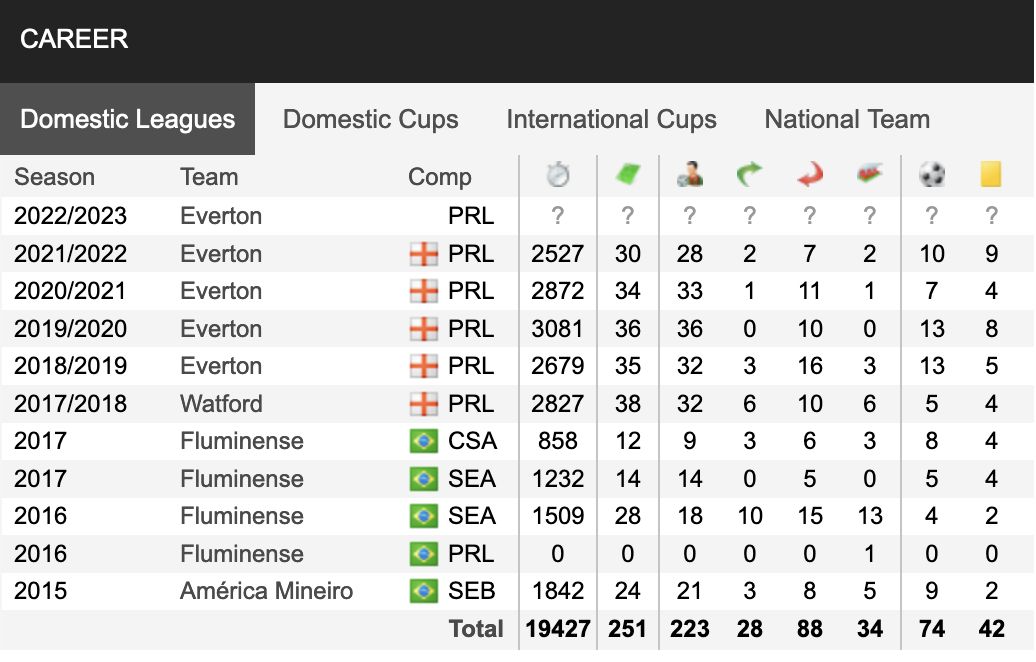Click the Season column header
The image size is (1036, 662).
pos(54,177)
